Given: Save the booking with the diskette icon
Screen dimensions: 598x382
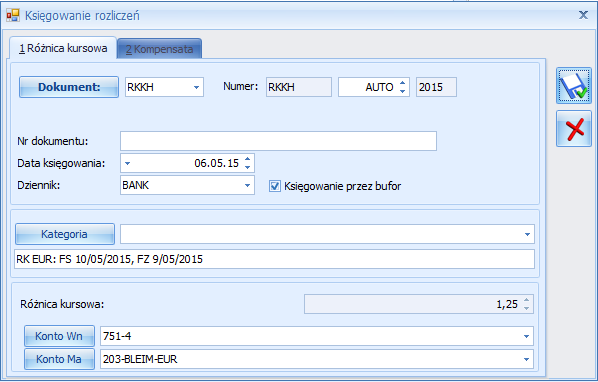Looking at the screenshot, I should 574,86.
